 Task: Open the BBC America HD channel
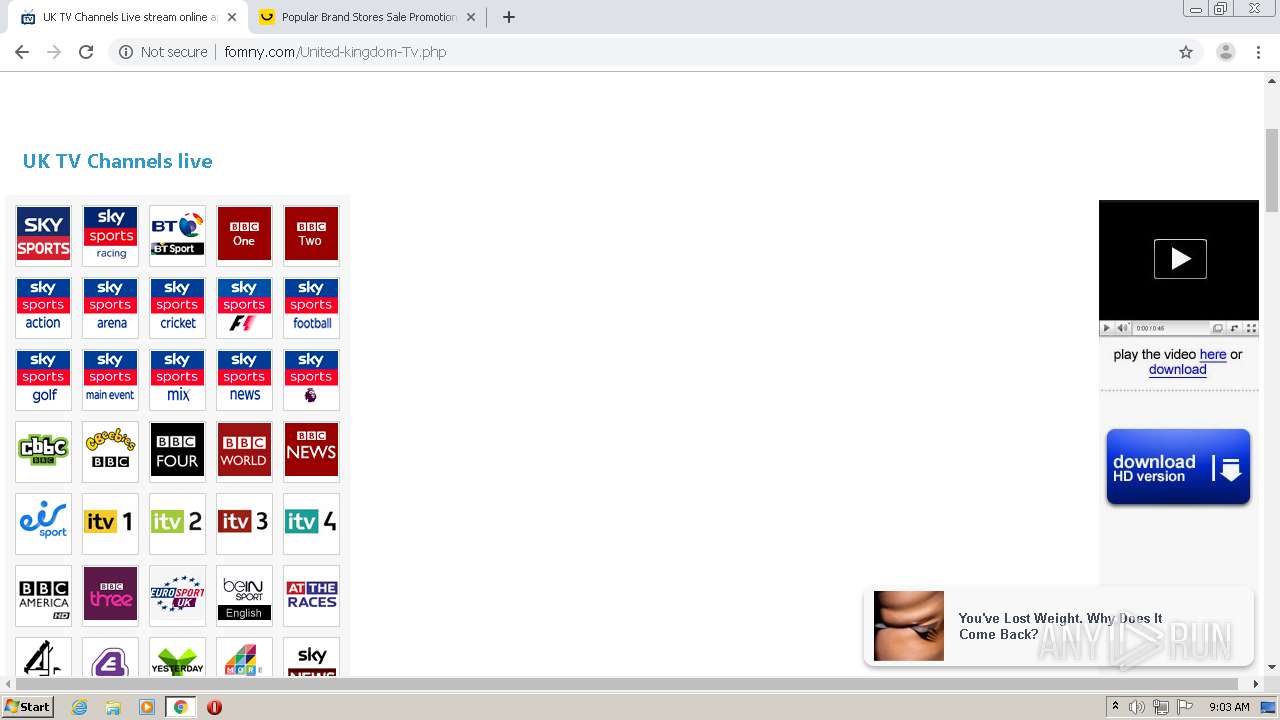click(x=43, y=596)
